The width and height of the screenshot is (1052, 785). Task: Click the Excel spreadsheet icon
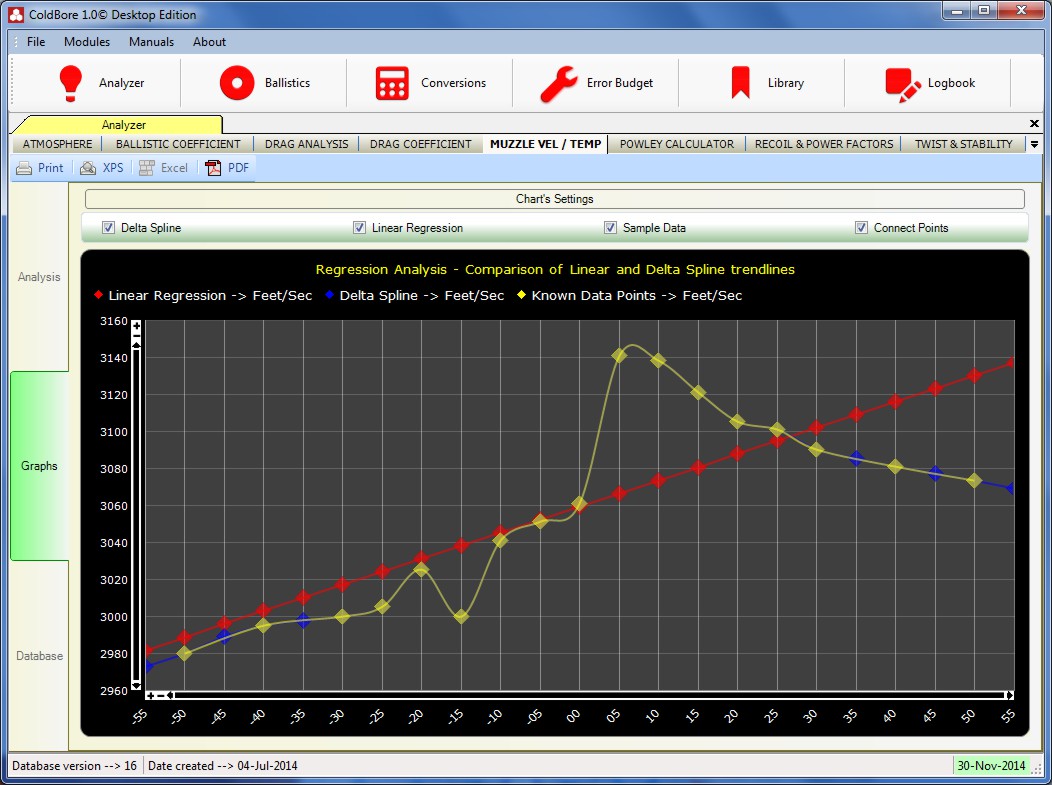pos(147,168)
